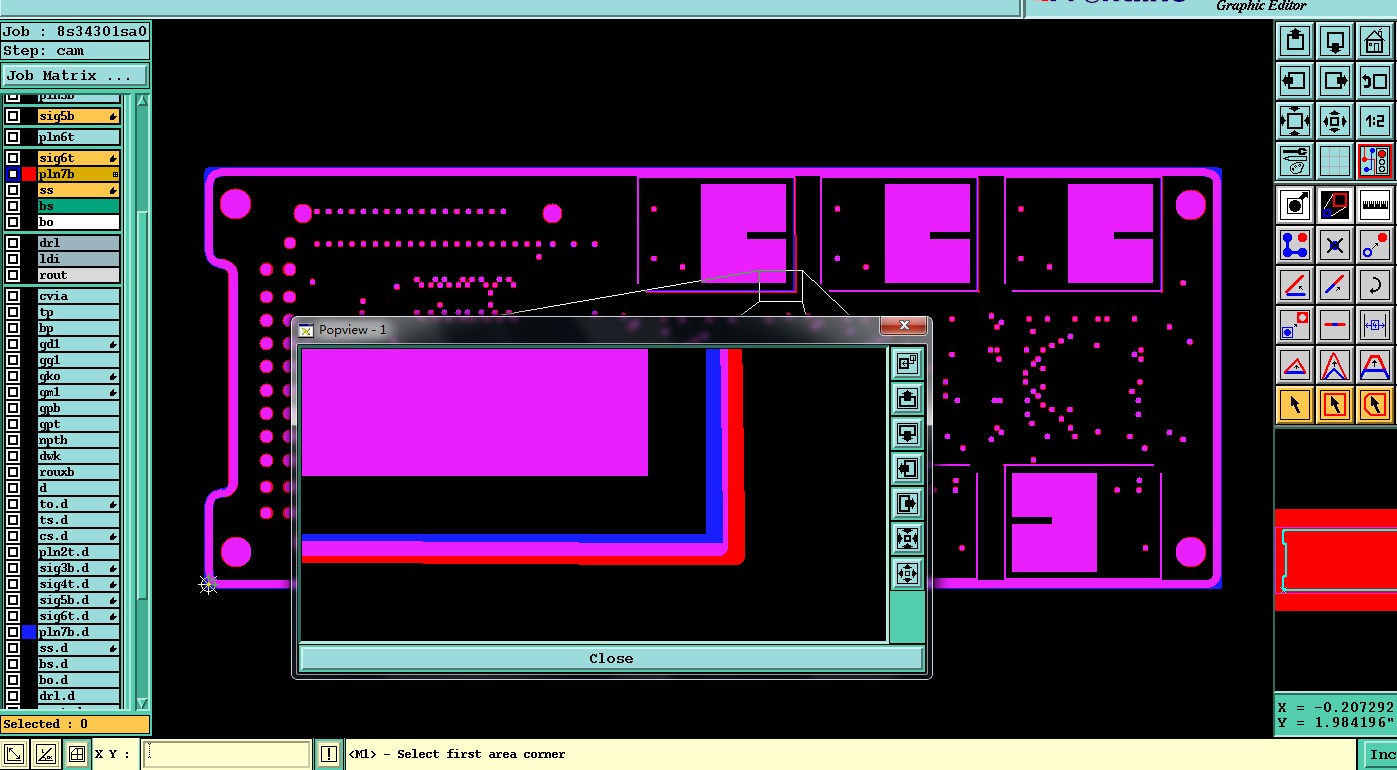Viewport: 1397px width, 770px height.
Task: Click the red board overview thumbnail
Action: coord(1336,560)
